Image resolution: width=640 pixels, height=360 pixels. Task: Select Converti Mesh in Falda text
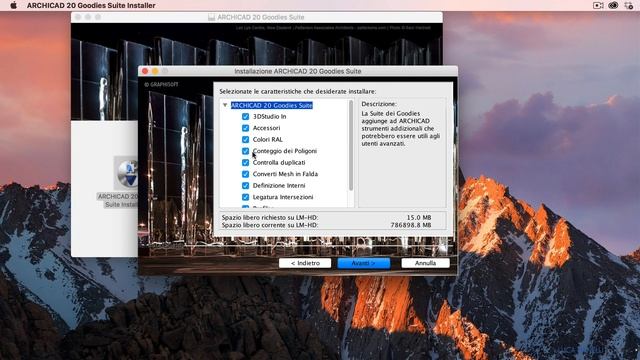click(x=285, y=174)
